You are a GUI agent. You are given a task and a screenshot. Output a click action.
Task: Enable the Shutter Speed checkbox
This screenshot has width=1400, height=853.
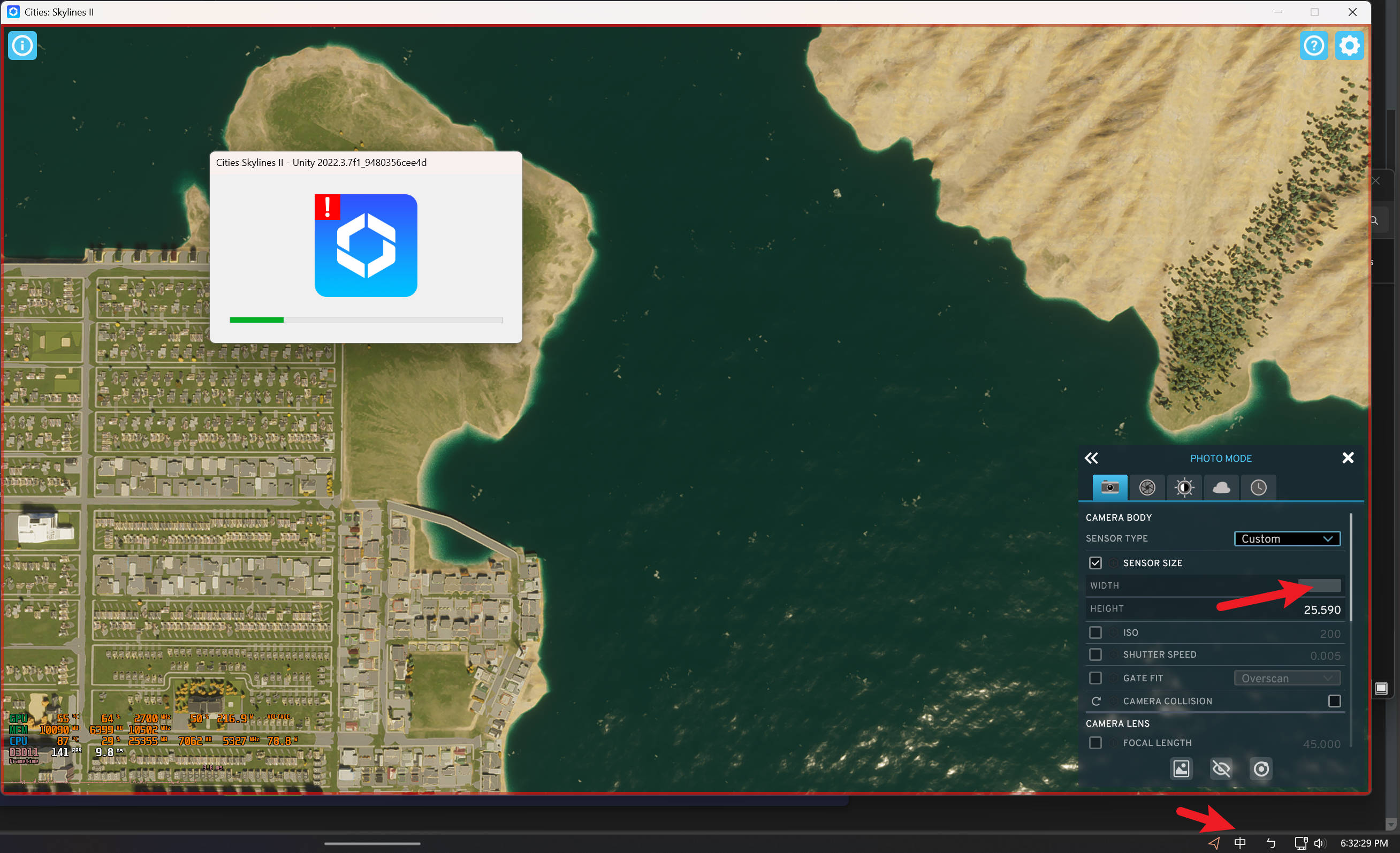[x=1096, y=654]
